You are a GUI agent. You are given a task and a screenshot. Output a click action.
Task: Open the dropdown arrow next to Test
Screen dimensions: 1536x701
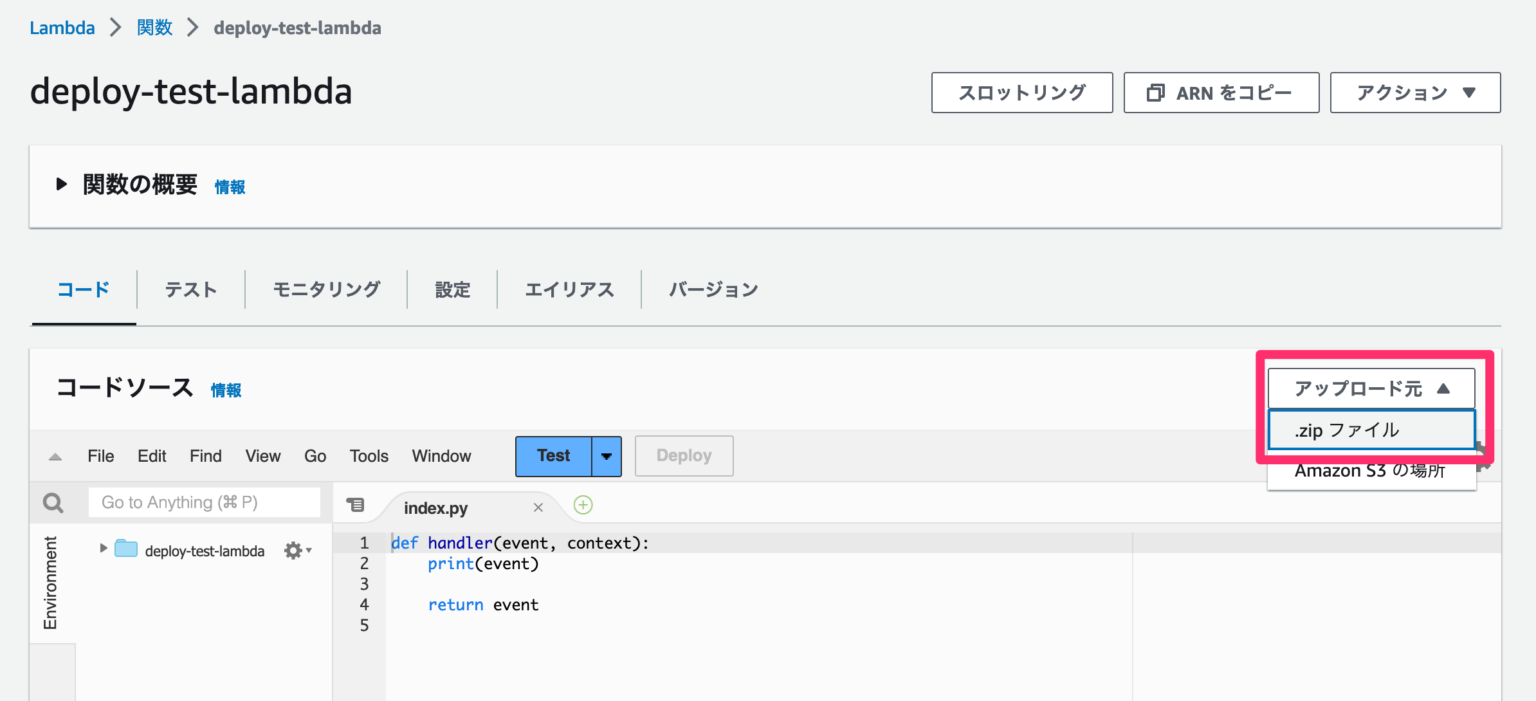click(606, 455)
